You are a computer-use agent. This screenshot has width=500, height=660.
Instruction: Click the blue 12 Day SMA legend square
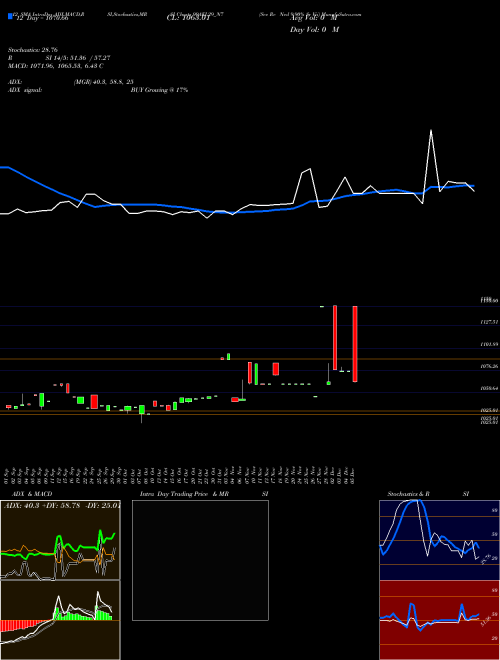click(x=10, y=16)
